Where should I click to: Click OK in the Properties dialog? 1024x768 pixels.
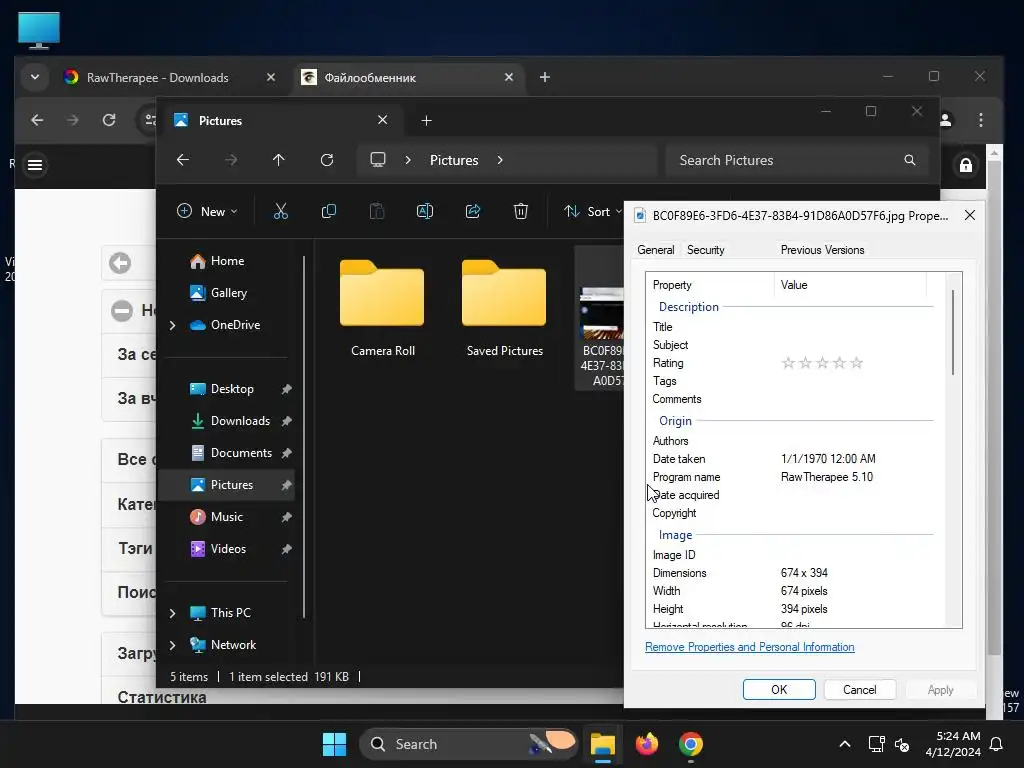pyautogui.click(x=779, y=690)
